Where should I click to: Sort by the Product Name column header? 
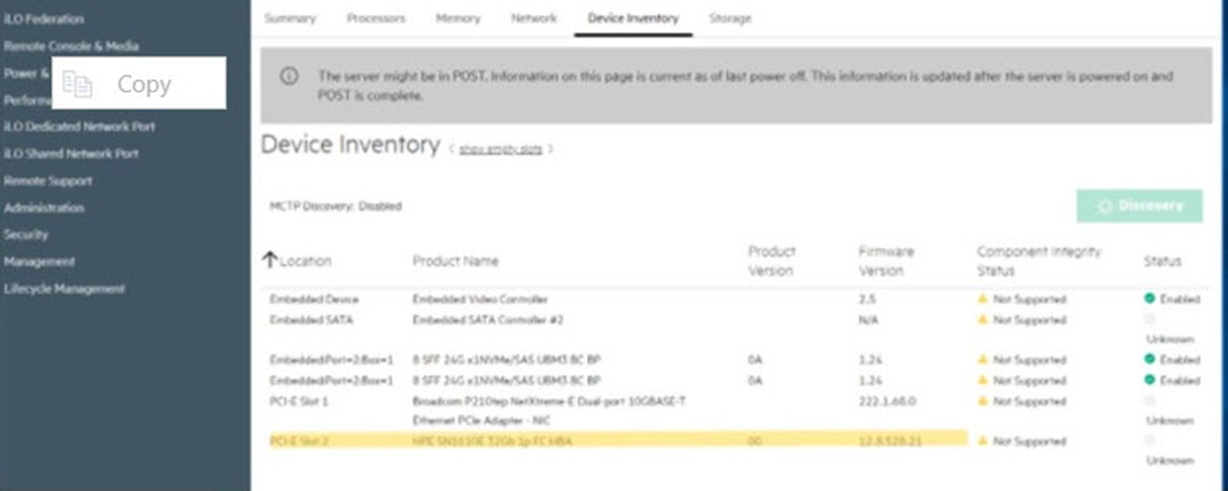[455, 261]
